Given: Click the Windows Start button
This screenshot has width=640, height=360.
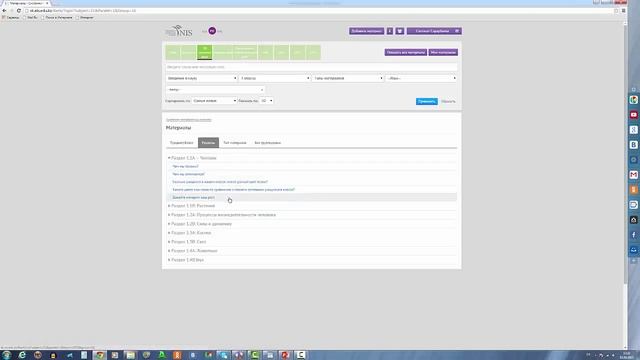Looking at the screenshot, I should pyautogui.click(x=7, y=355).
